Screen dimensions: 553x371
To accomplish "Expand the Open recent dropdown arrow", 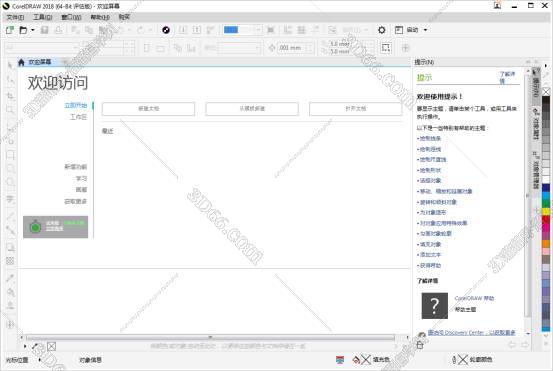I will (x=33, y=30).
